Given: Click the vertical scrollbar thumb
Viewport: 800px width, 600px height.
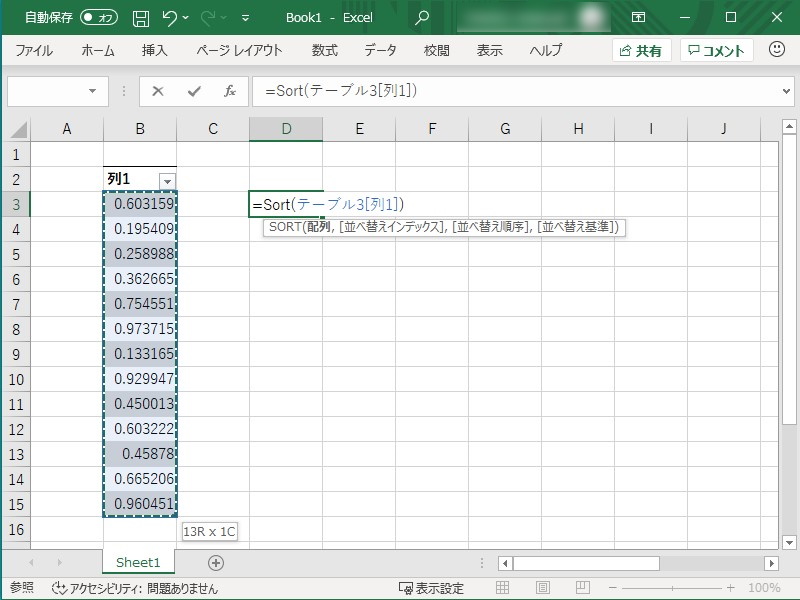Looking at the screenshot, I should (789, 279).
